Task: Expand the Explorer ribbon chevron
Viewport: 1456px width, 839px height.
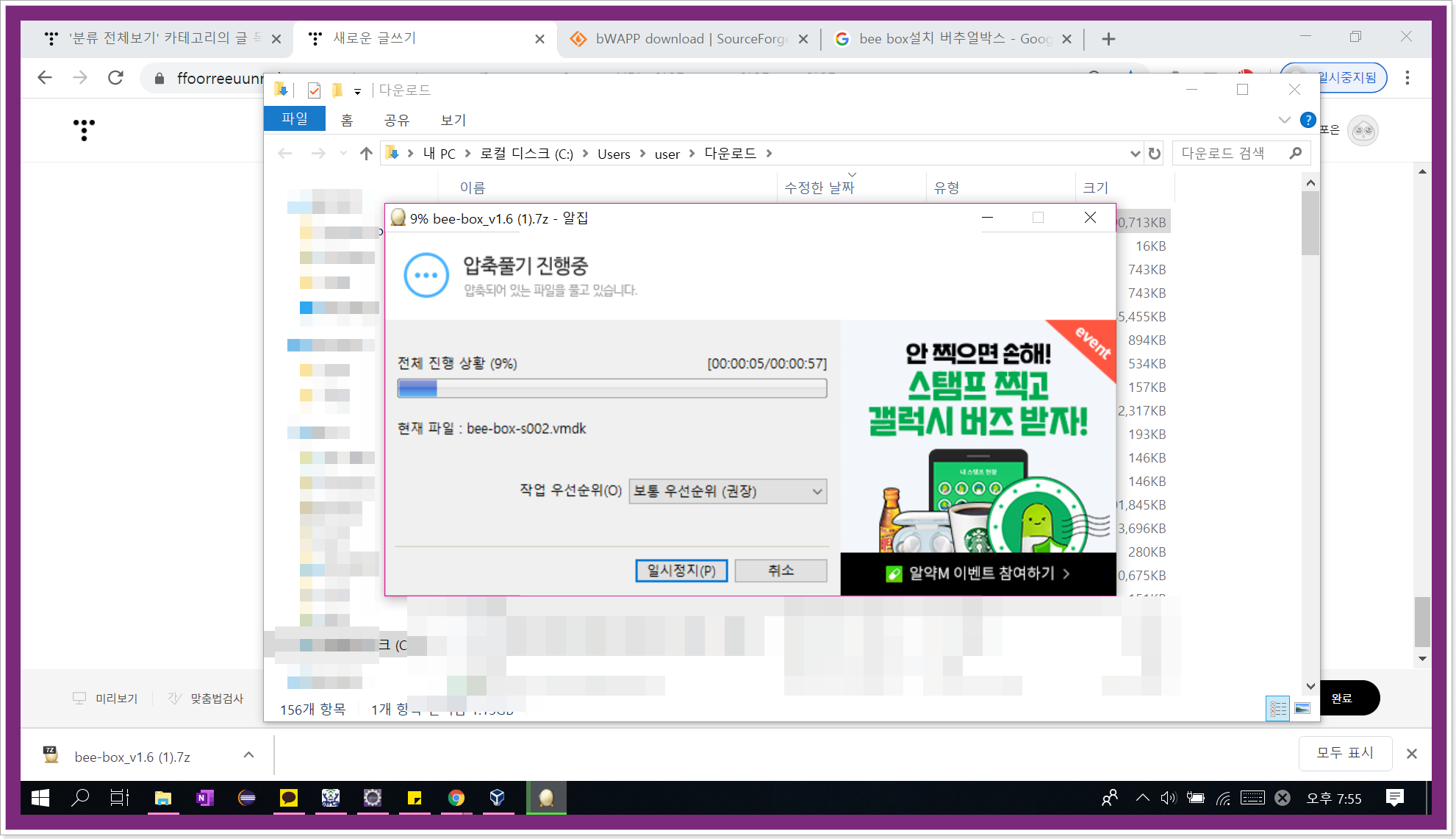Action: click(1284, 120)
